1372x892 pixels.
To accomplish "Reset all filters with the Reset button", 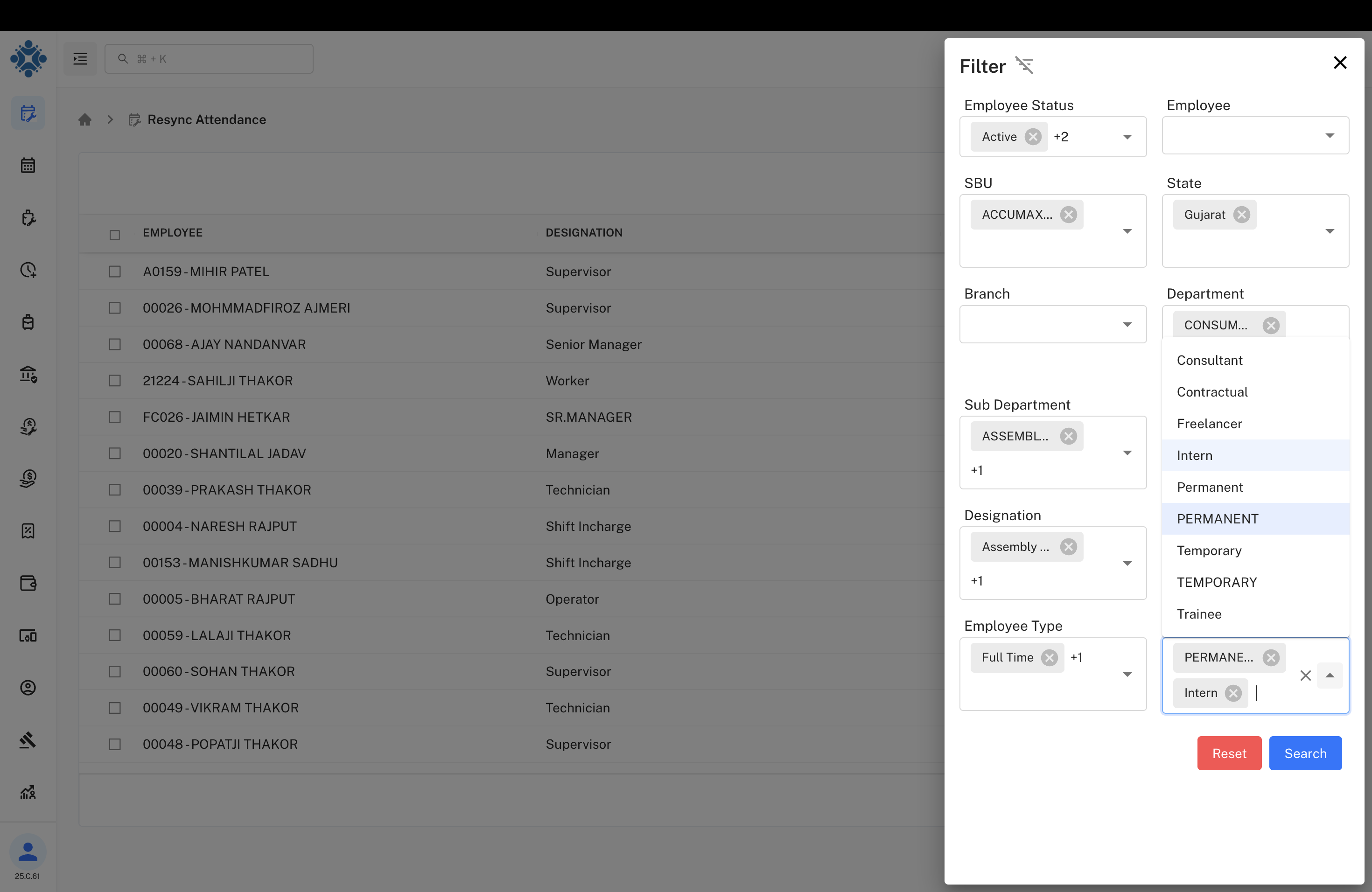I will [x=1229, y=753].
